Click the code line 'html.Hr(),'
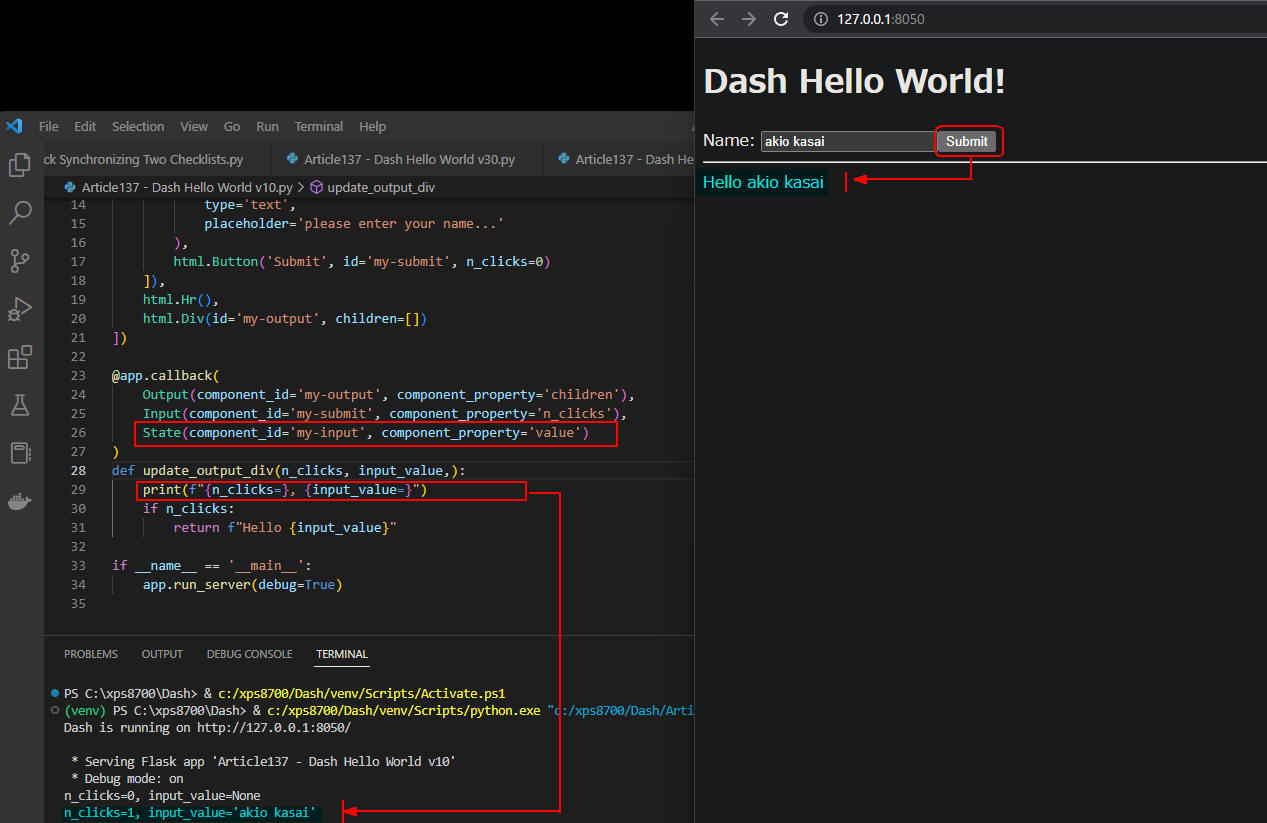The width and height of the screenshot is (1267, 823). pos(180,299)
